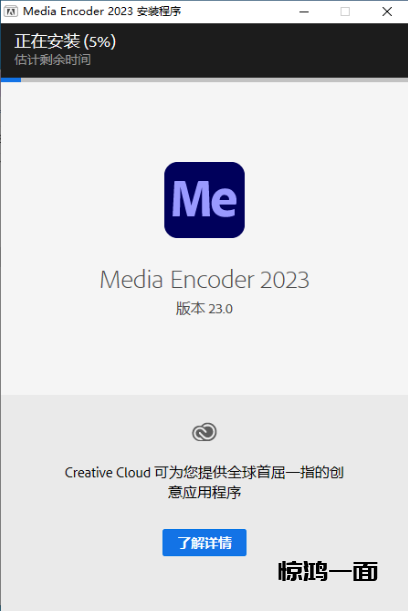The height and width of the screenshot is (611, 408).
Task: Open the 了解详情 button
Action: [x=204, y=542]
